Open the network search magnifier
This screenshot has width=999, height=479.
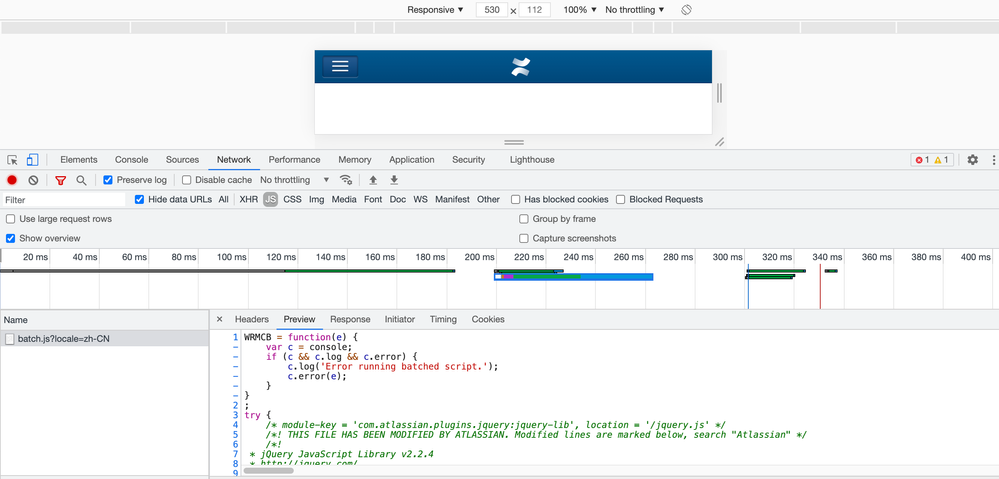click(81, 180)
